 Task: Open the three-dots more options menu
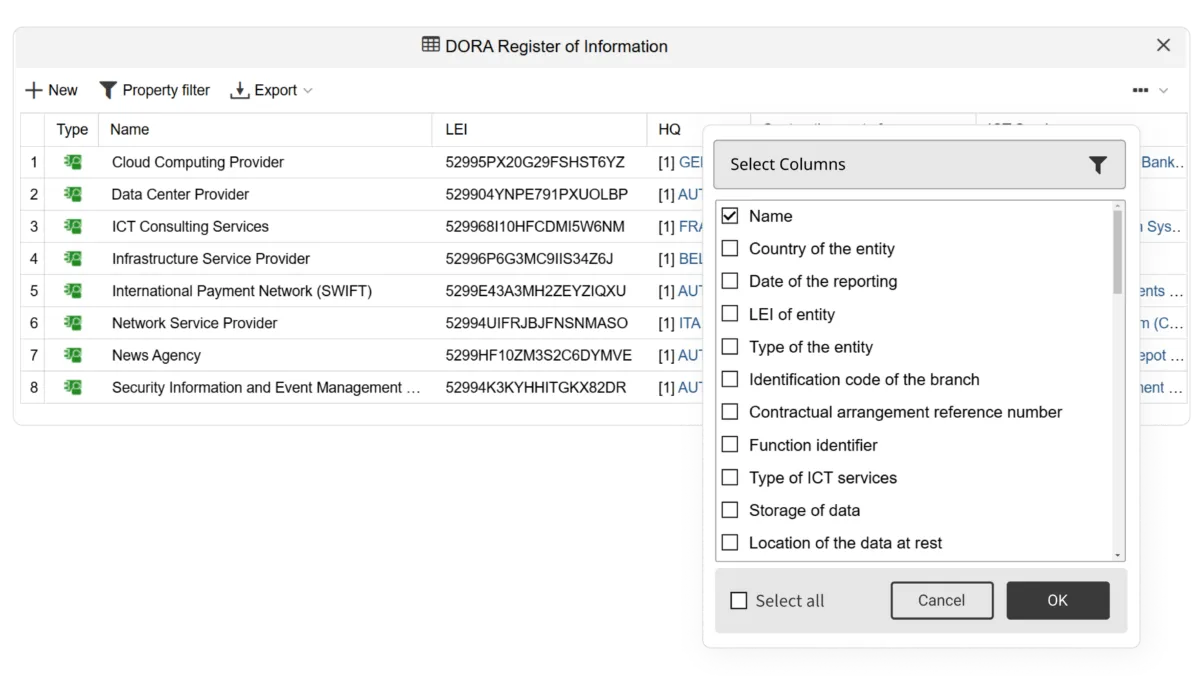1140,90
